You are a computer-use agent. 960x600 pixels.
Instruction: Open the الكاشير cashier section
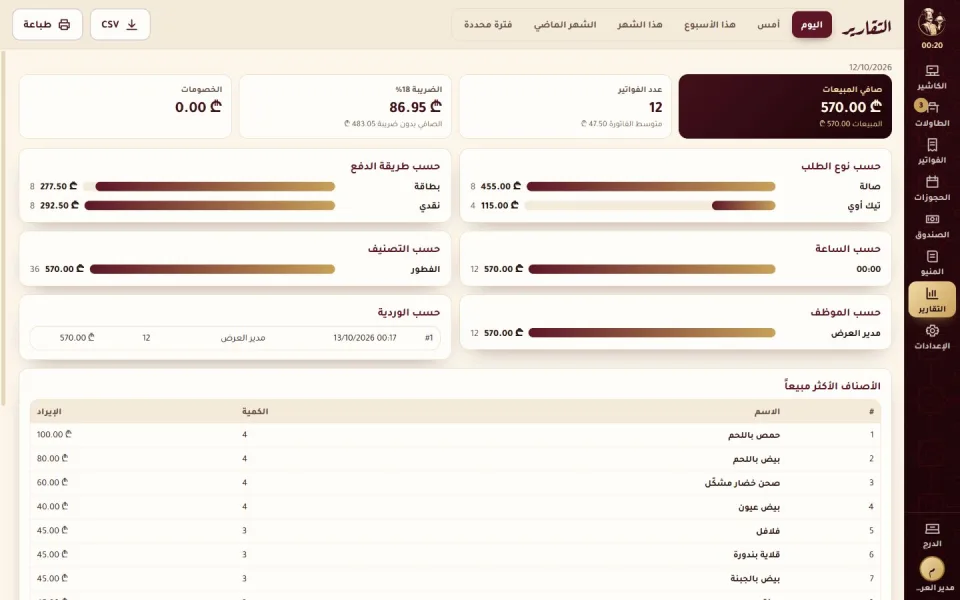(x=932, y=78)
